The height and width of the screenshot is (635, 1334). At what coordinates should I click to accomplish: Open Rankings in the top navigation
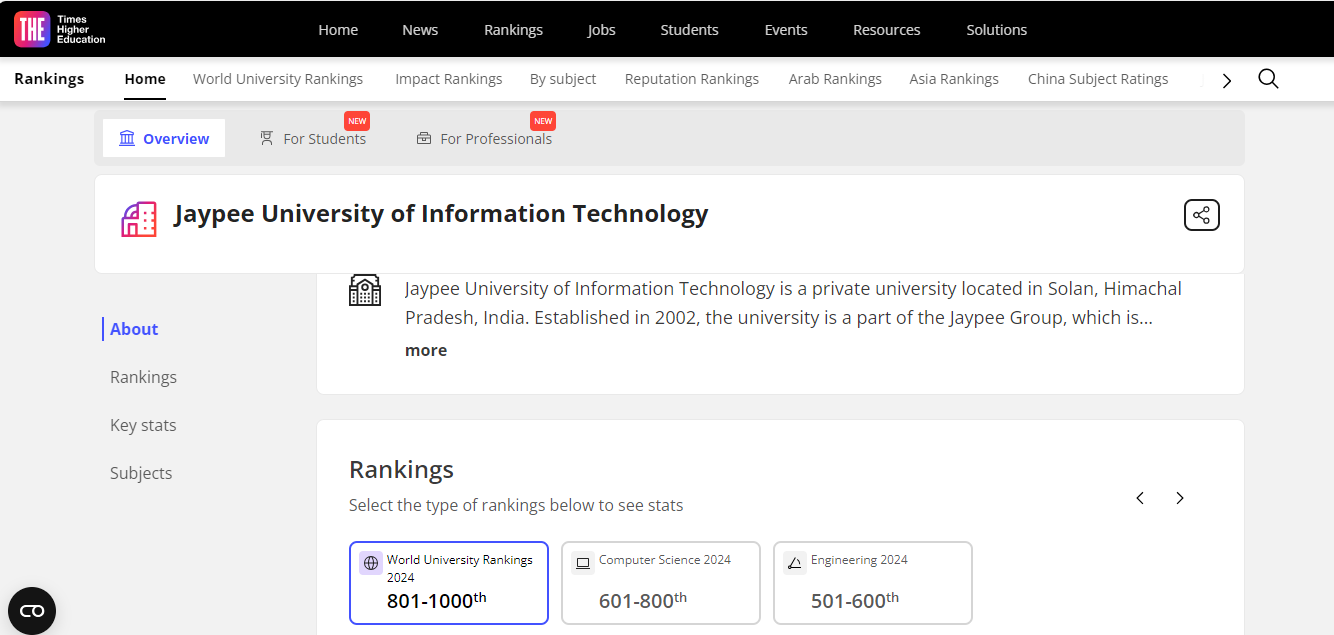(513, 30)
